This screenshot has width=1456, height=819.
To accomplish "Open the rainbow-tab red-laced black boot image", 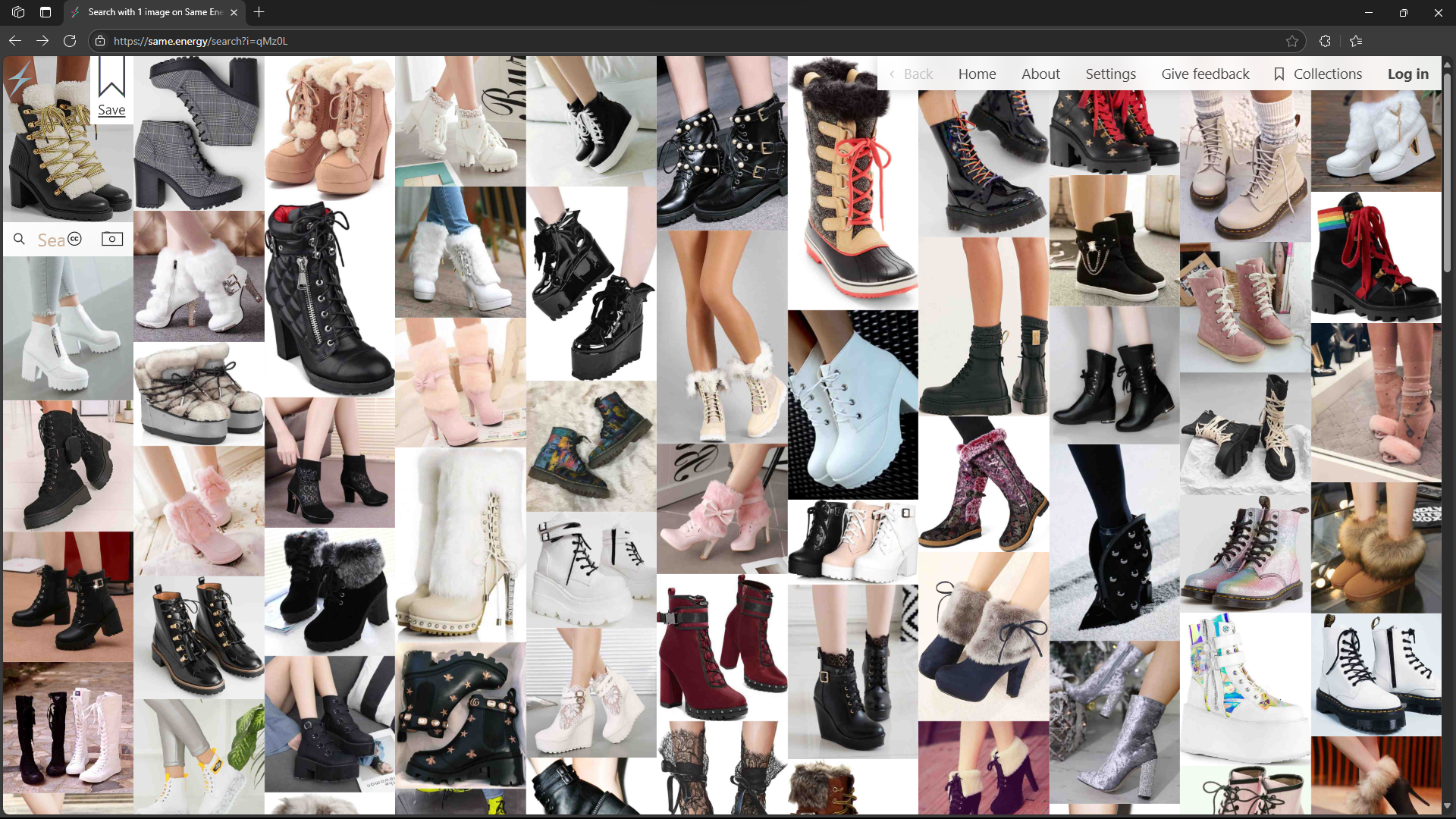I will tap(1376, 257).
